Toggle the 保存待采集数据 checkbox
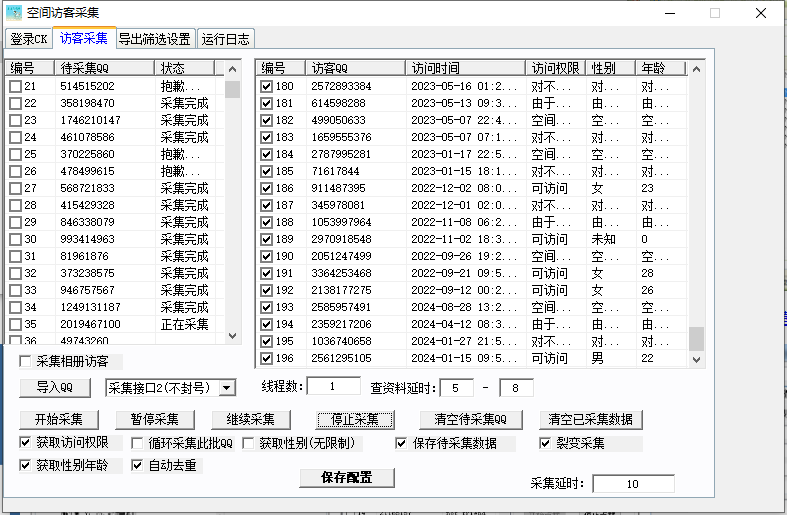 point(401,443)
